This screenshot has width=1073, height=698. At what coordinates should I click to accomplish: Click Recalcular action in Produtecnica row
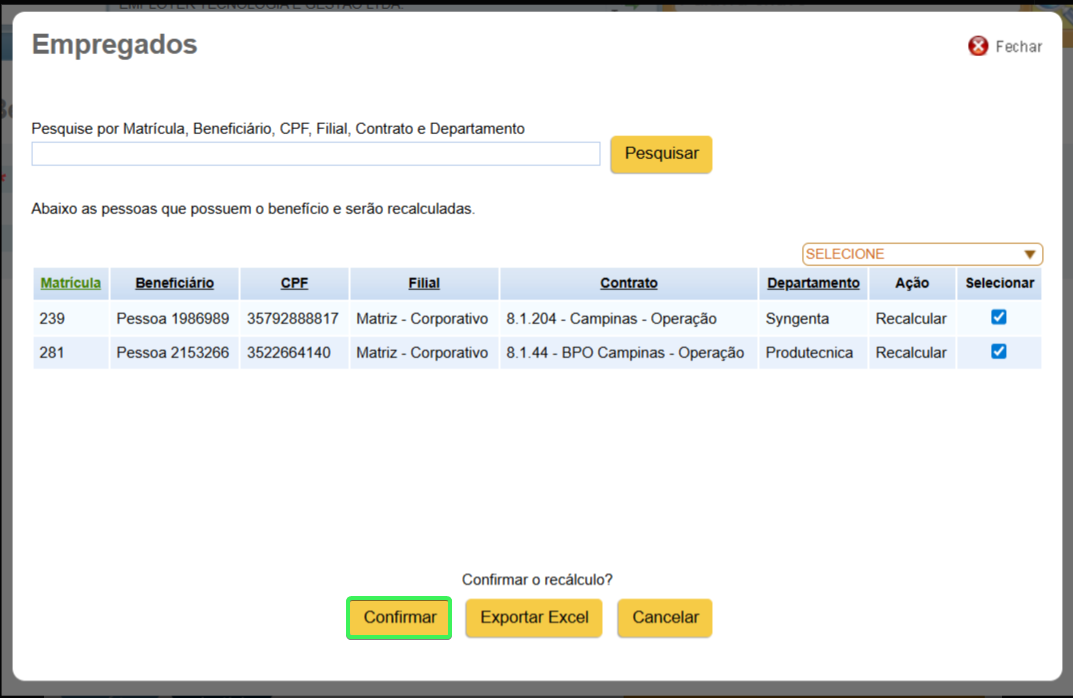tap(911, 353)
